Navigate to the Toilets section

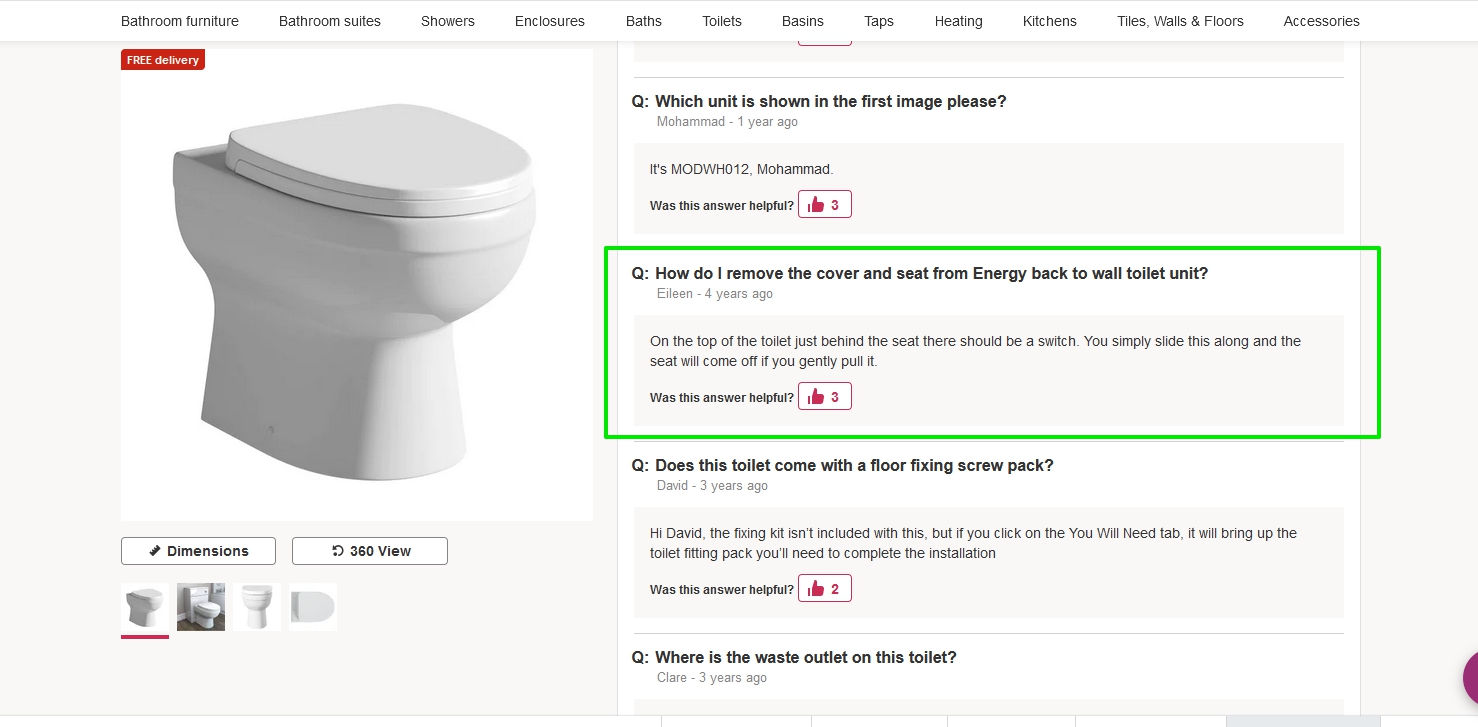tap(722, 21)
